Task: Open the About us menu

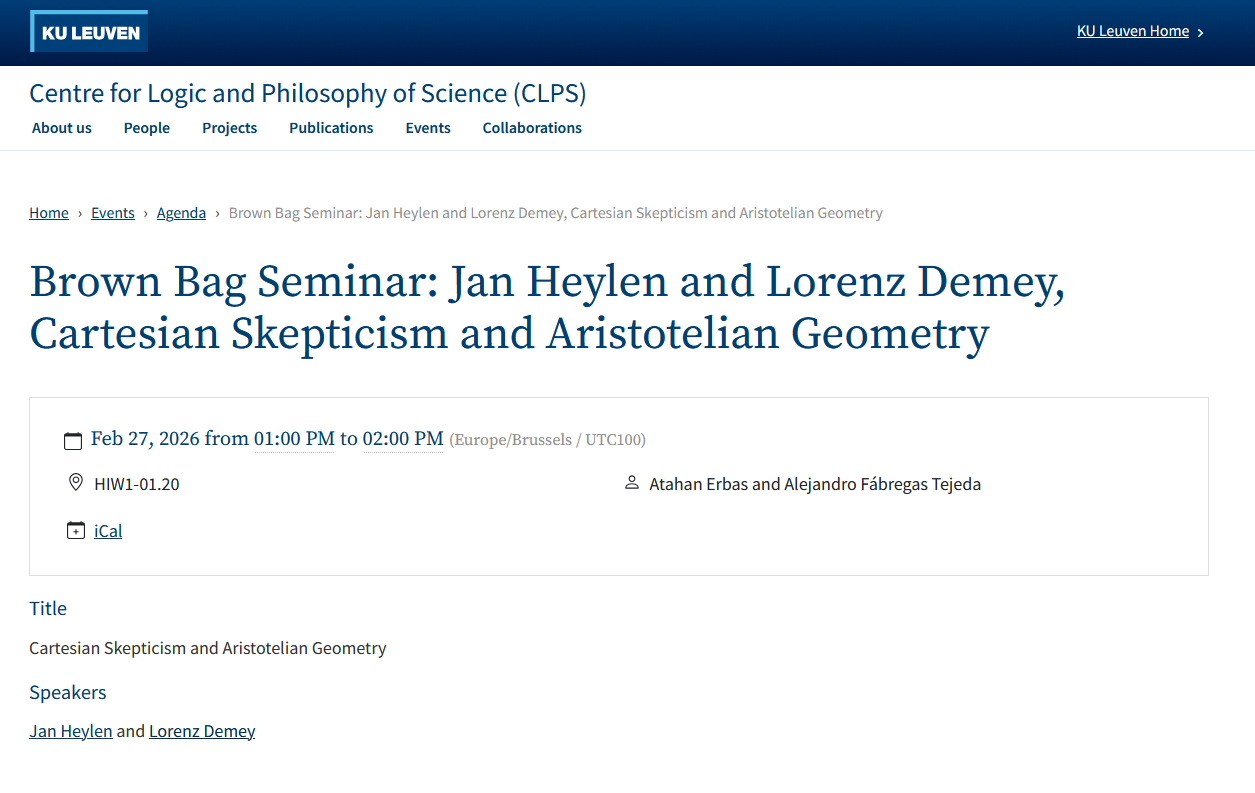Action: (62, 128)
